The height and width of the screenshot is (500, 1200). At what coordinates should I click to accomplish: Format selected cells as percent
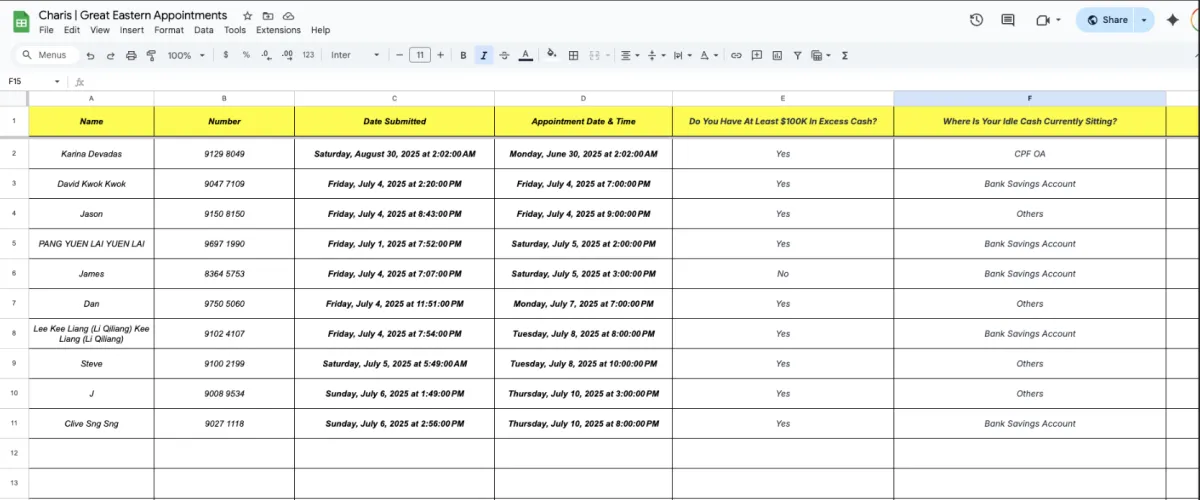tap(246, 55)
